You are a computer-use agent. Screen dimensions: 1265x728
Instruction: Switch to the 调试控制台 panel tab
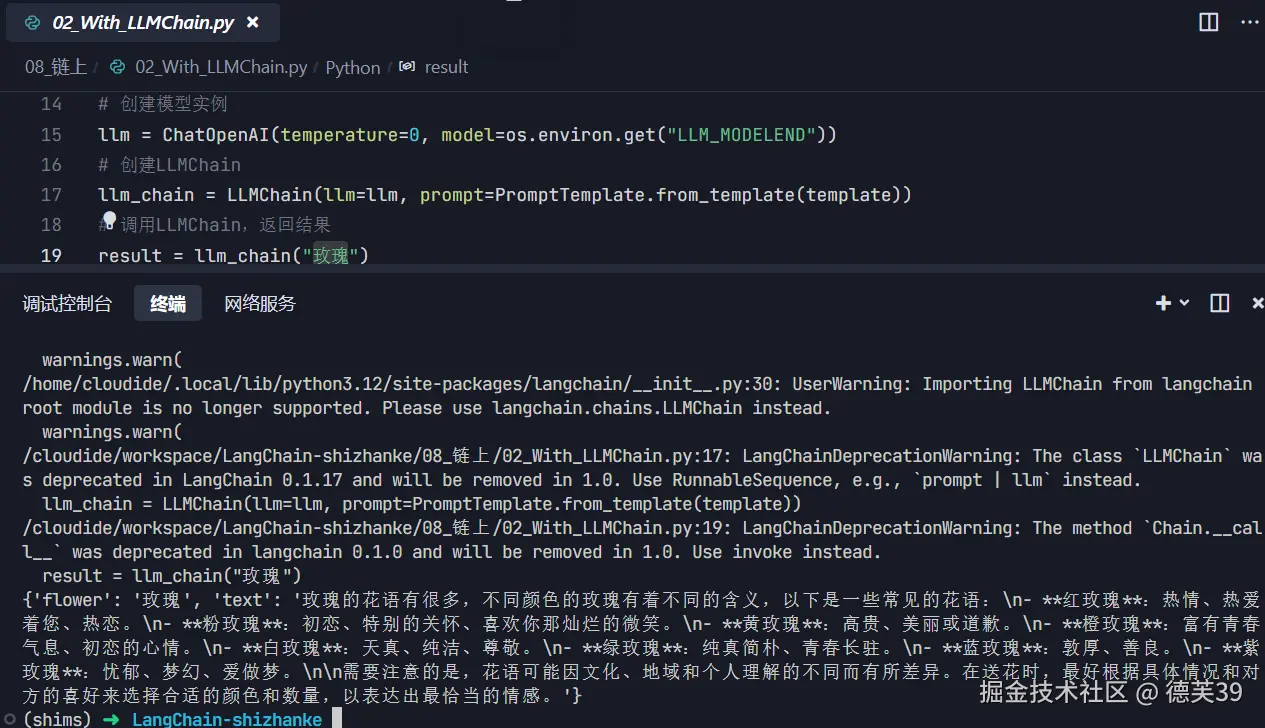pyautogui.click(x=67, y=304)
